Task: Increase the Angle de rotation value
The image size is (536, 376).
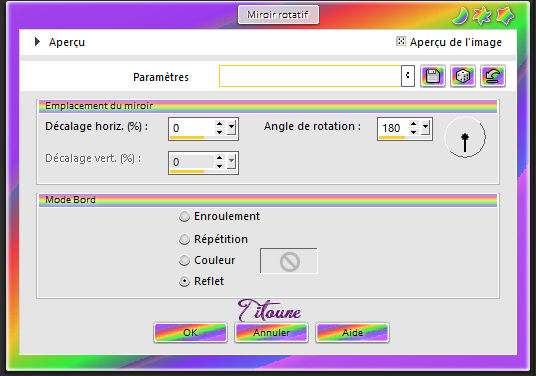Action: (413, 124)
